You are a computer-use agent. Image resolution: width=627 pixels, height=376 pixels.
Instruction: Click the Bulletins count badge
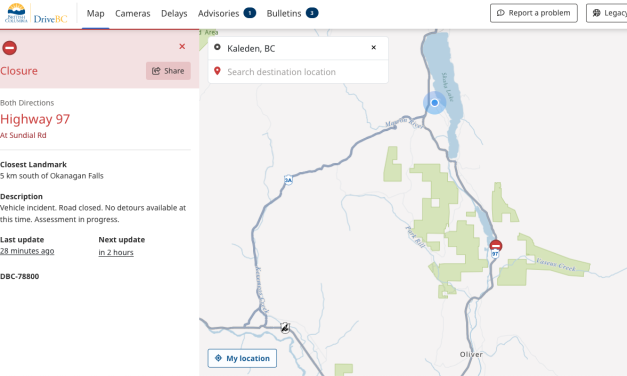312,13
